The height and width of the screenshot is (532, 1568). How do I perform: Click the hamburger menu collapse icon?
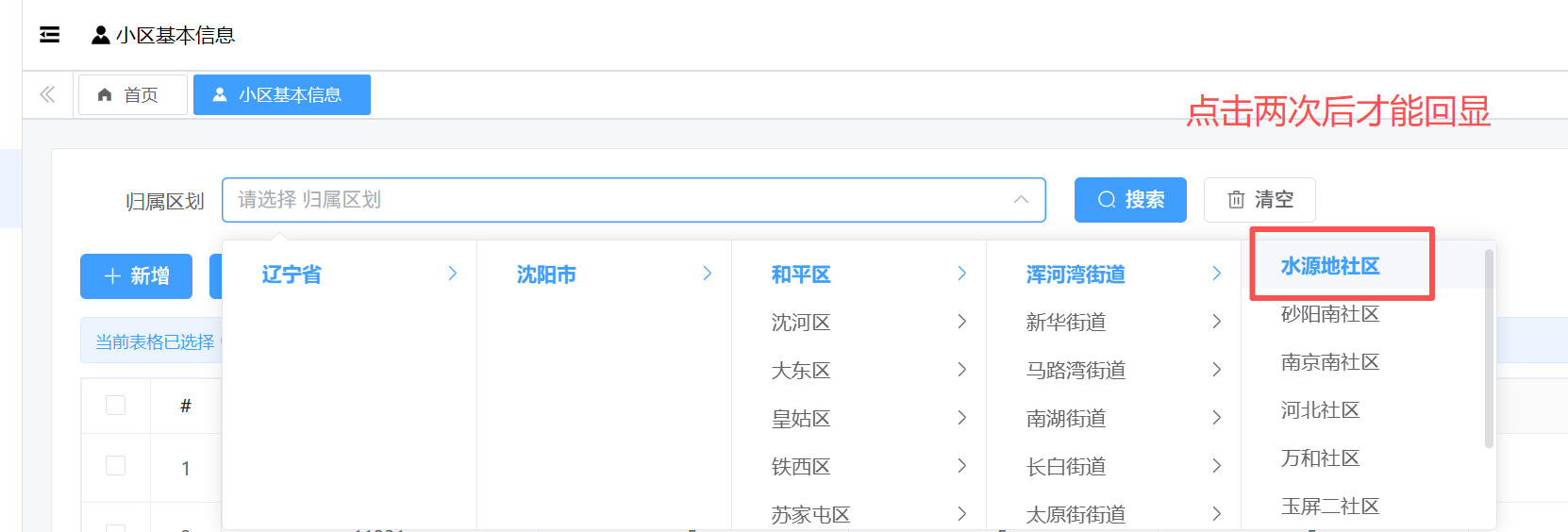50,35
